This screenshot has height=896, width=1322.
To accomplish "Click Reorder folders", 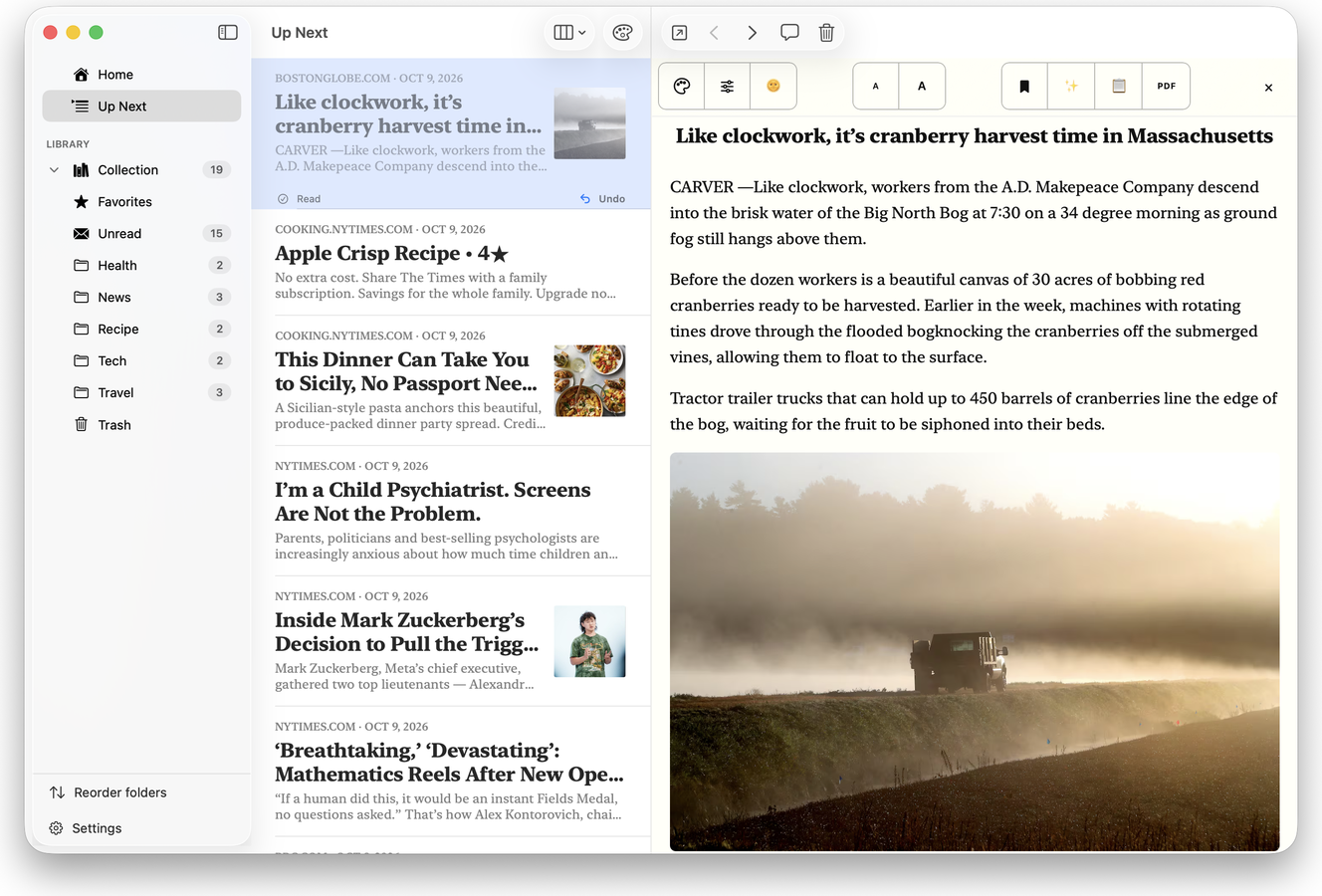I will click(109, 792).
